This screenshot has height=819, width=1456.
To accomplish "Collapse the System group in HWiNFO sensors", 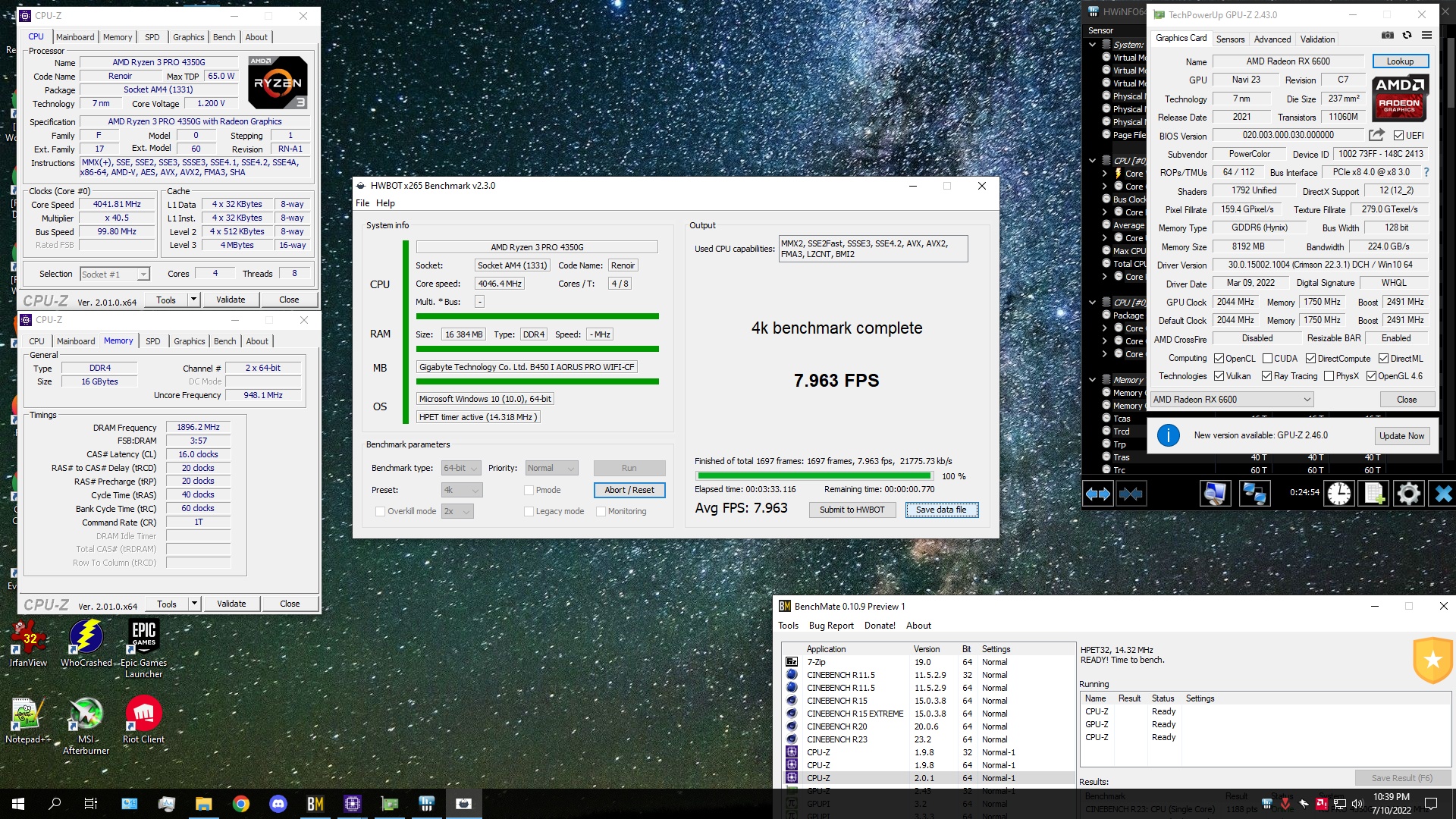I will (x=1092, y=45).
